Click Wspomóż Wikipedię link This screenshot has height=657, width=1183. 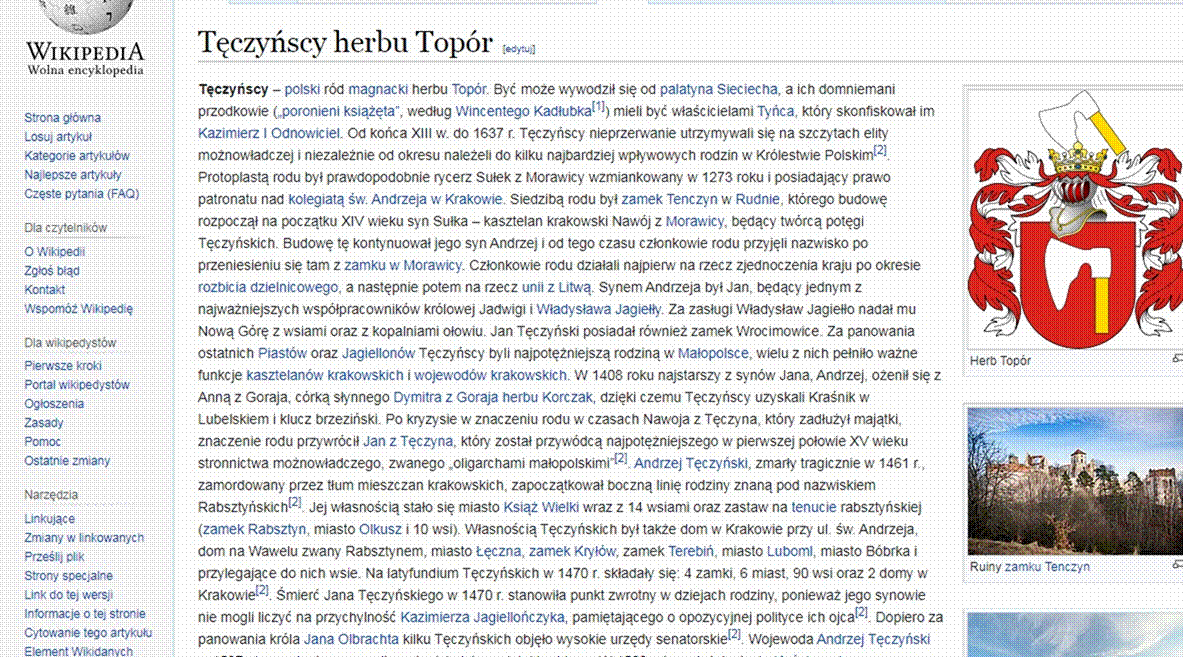[78, 308]
